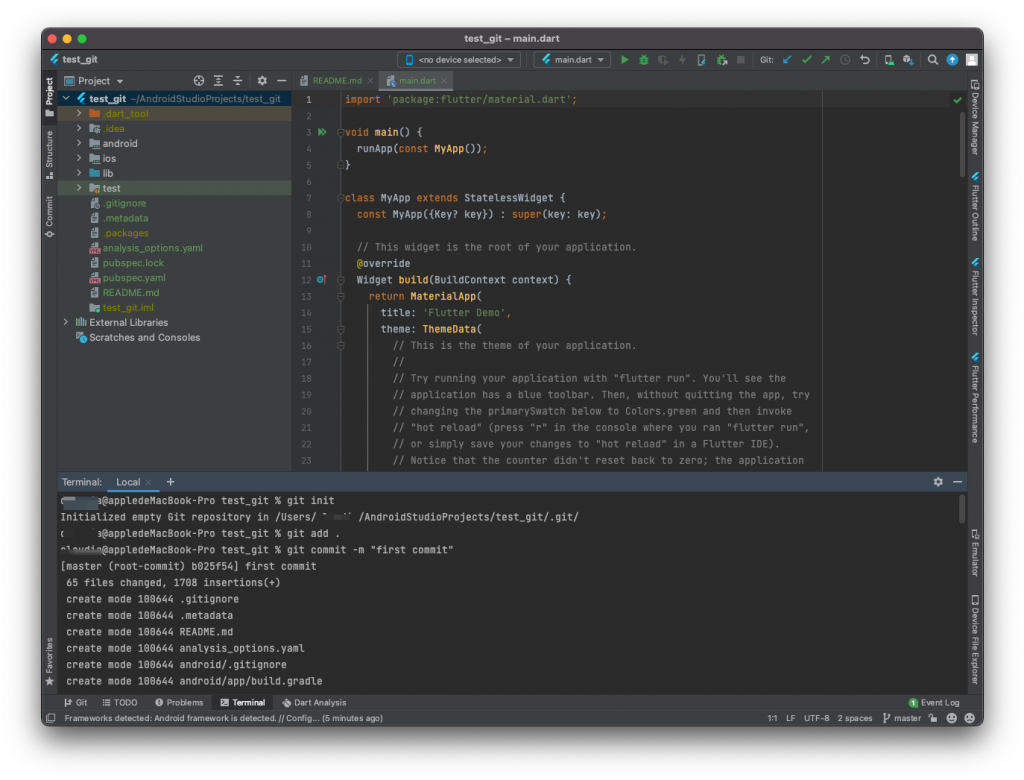Push commits with the green arrow Git icon
1024x780 pixels.
pyautogui.click(x=825, y=59)
